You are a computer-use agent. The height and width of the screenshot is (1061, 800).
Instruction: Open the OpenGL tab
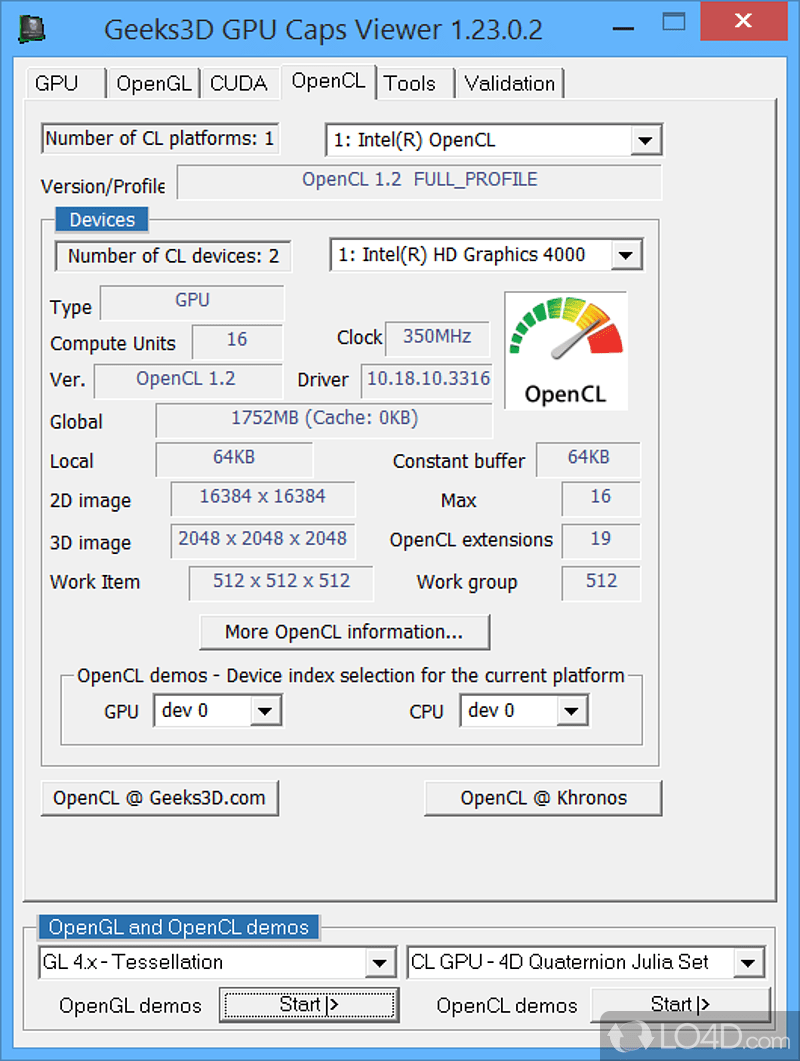pyautogui.click(x=153, y=84)
